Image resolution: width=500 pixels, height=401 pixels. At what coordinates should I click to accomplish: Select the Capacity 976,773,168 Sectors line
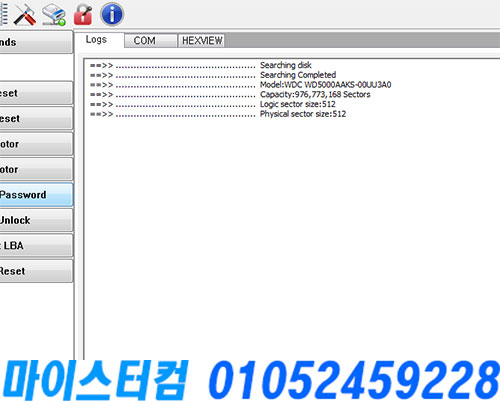pyautogui.click(x=230, y=94)
